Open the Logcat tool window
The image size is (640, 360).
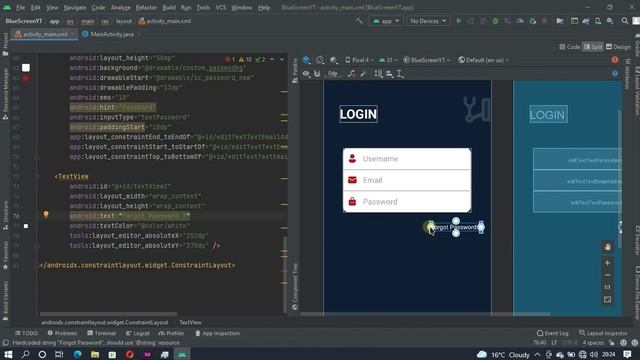point(138,333)
